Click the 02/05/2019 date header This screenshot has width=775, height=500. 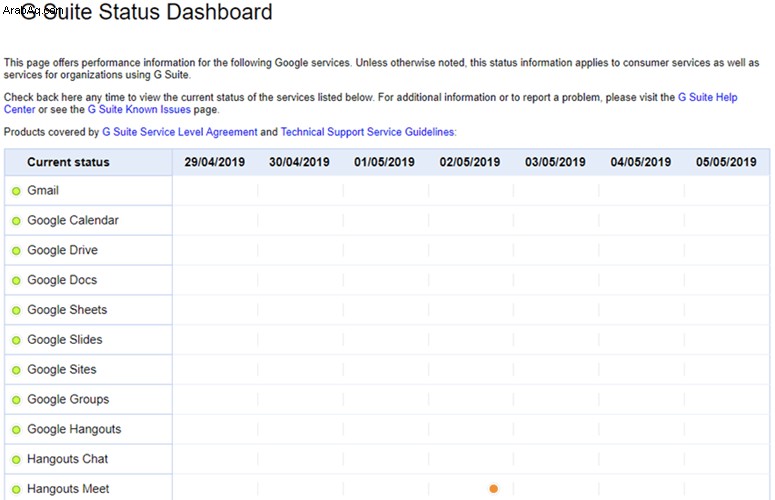click(x=470, y=162)
